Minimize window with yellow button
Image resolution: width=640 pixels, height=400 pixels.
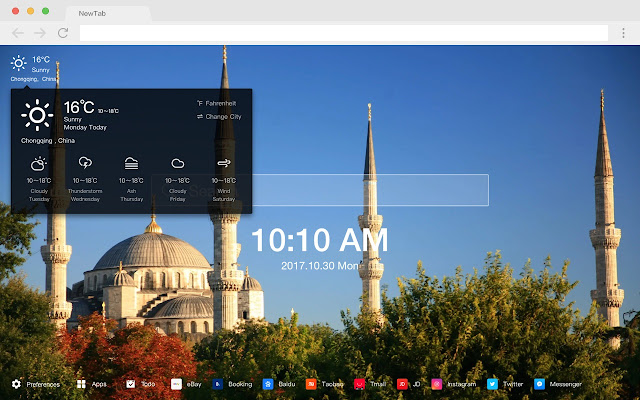coord(31,11)
